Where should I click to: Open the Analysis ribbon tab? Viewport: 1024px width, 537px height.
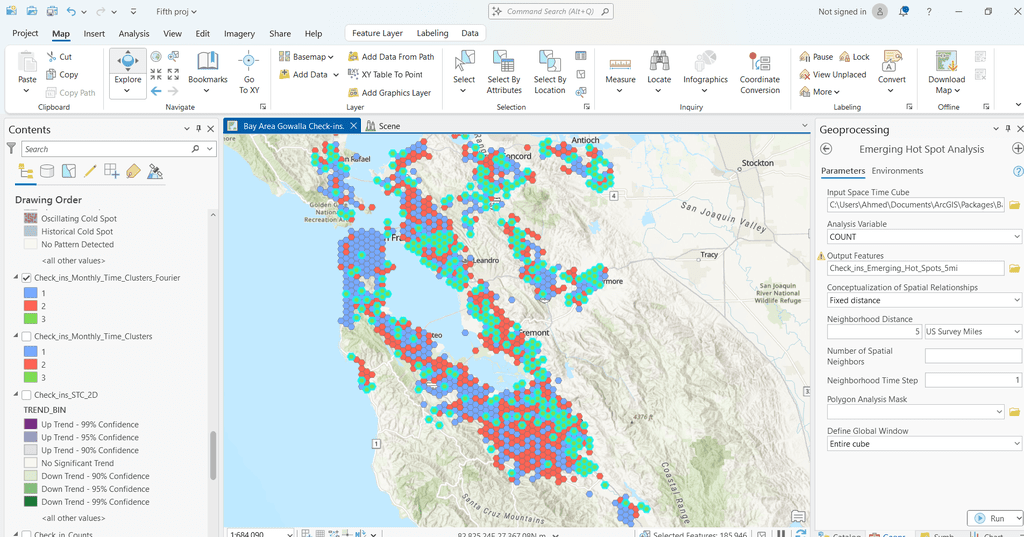pyautogui.click(x=134, y=33)
